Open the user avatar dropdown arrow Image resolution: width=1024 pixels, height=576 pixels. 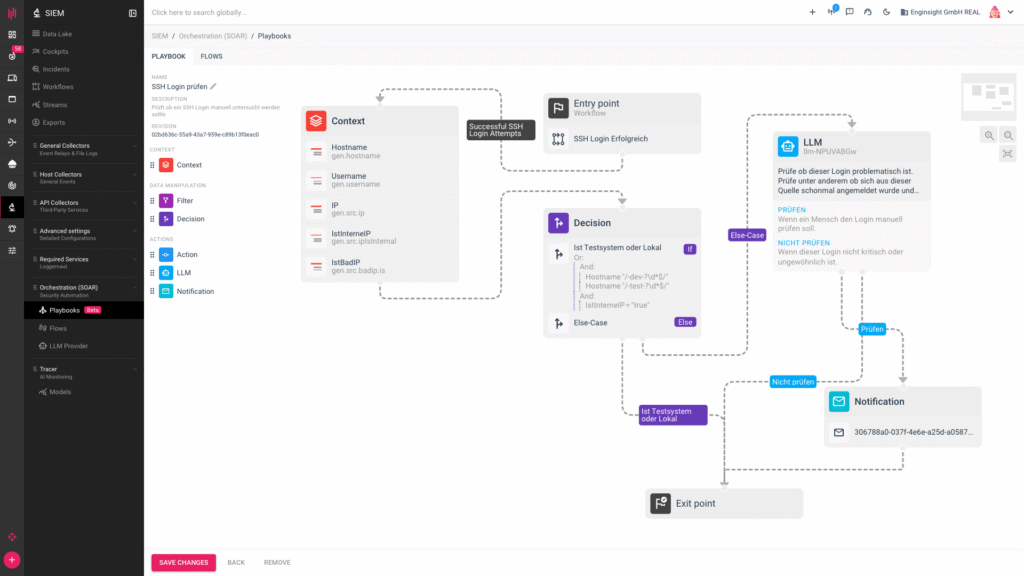coord(1010,12)
